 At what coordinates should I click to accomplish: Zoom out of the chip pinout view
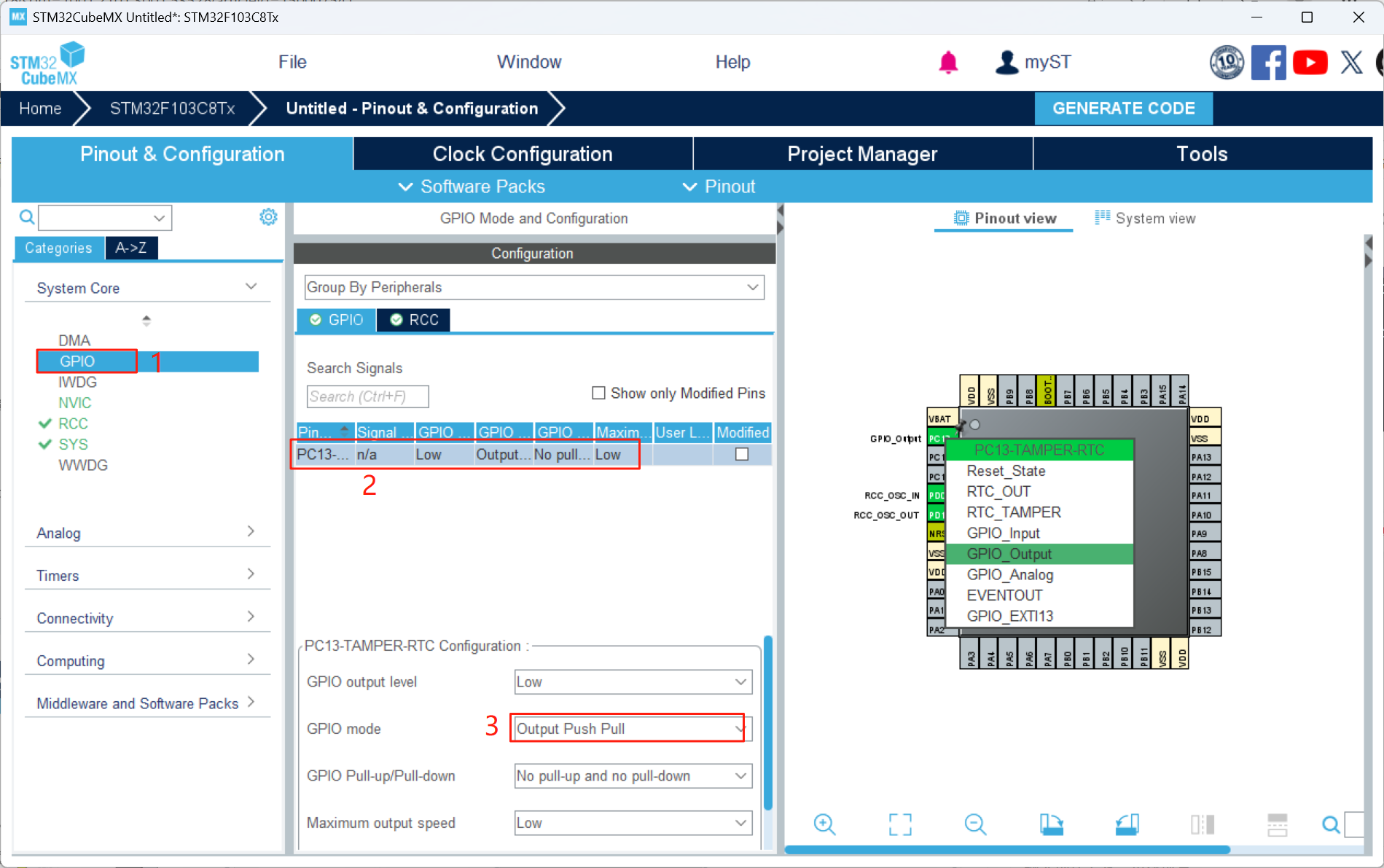pos(975,824)
